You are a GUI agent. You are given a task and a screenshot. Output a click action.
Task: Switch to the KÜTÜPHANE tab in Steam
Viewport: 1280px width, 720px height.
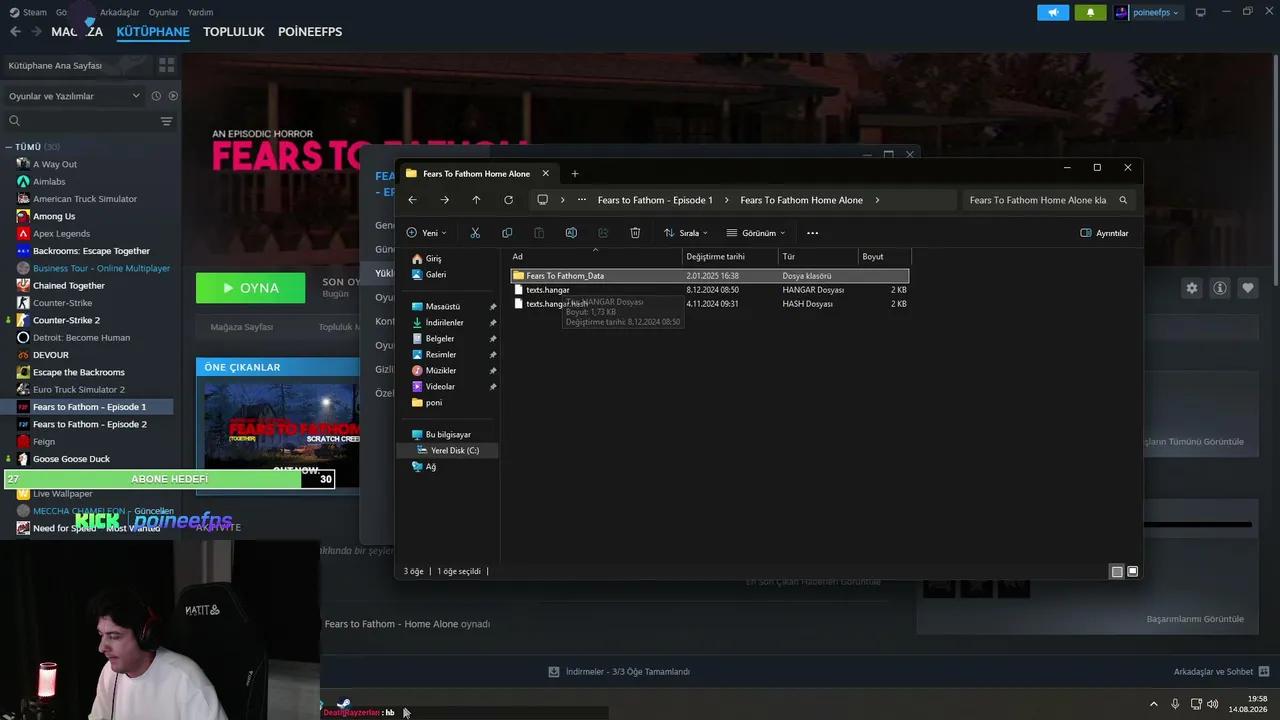pos(153,32)
